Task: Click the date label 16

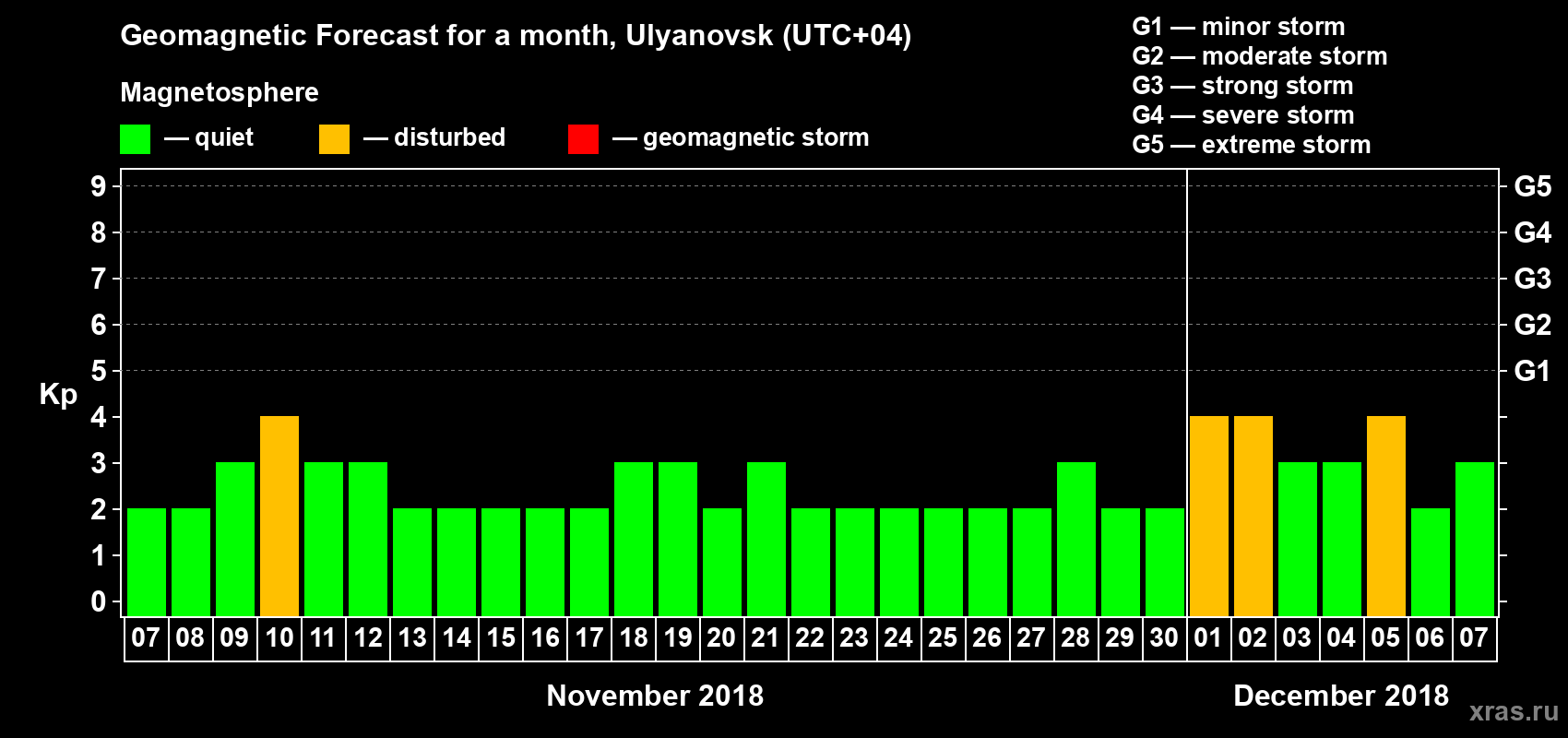Action: 544,637
